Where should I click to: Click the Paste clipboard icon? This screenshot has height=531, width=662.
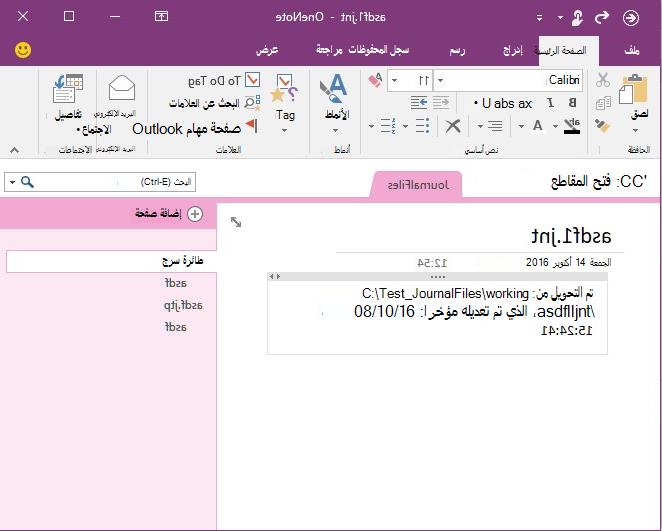click(633, 89)
